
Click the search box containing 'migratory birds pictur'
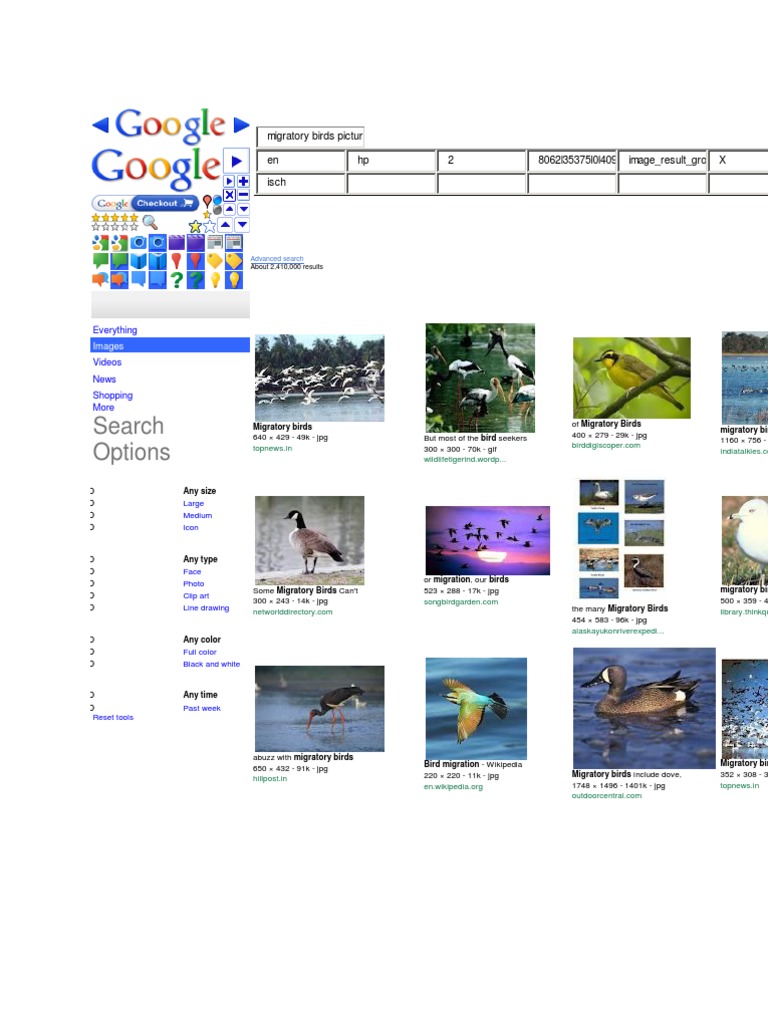point(310,136)
